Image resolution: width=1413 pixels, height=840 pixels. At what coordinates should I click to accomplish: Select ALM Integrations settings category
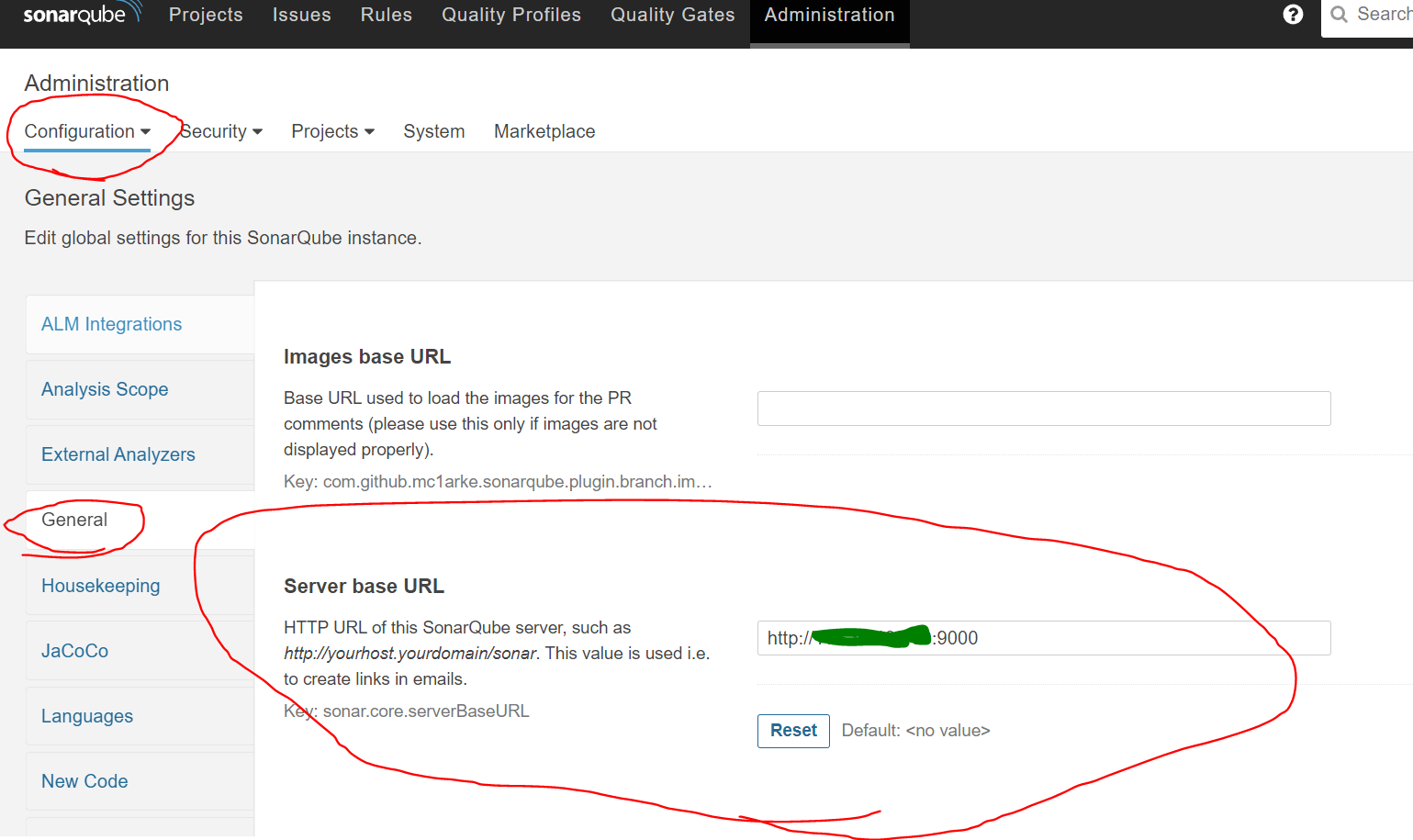pos(140,324)
